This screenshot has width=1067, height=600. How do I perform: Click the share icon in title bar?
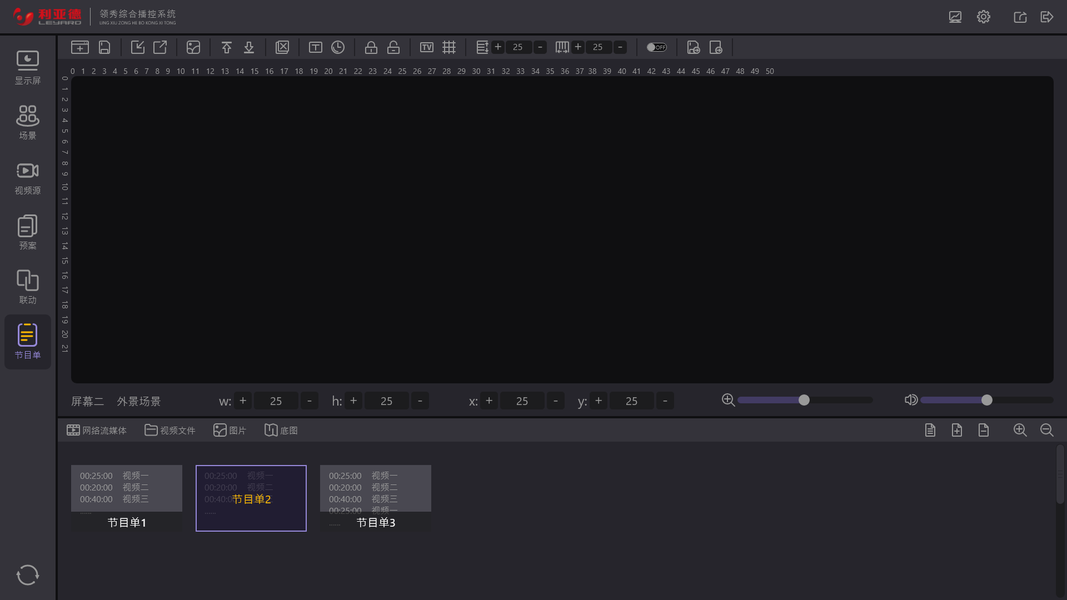(1020, 17)
